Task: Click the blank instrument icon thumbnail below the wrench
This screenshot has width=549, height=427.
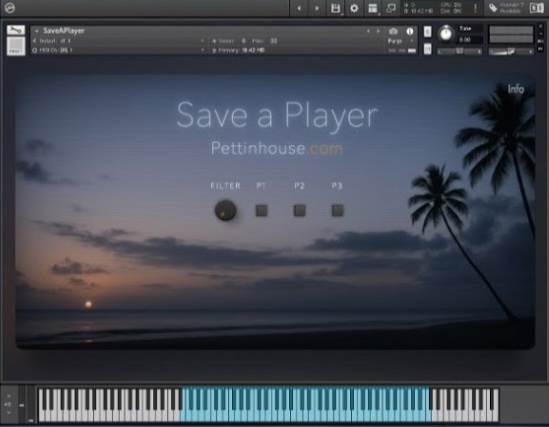Action: [16, 46]
